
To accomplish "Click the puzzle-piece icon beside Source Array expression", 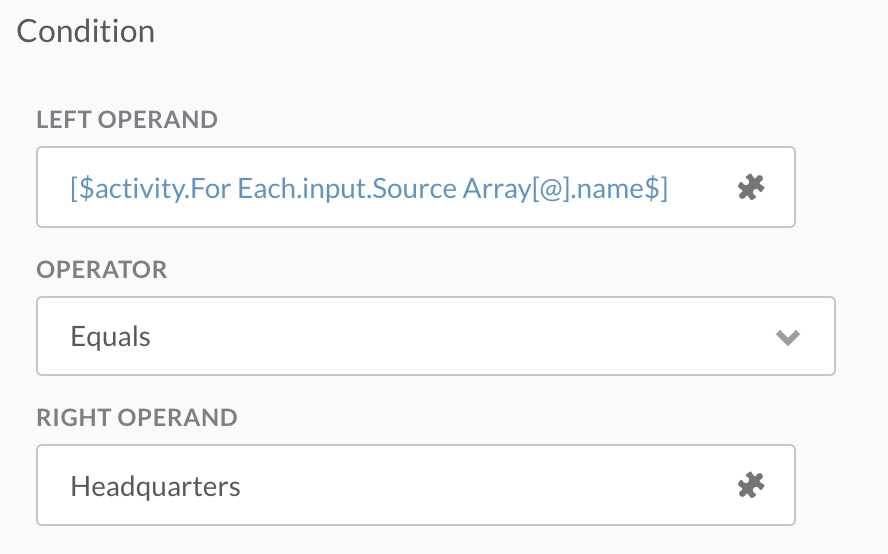I will (x=751, y=187).
